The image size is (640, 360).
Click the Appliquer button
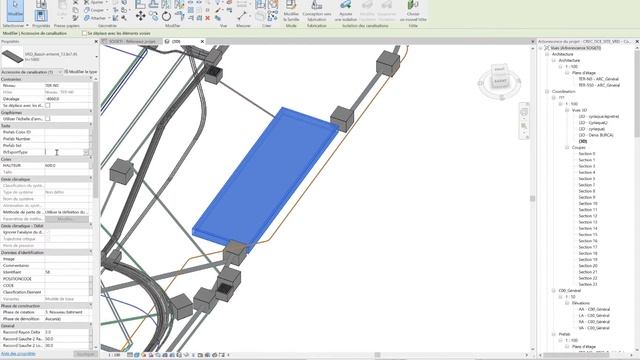85,354
